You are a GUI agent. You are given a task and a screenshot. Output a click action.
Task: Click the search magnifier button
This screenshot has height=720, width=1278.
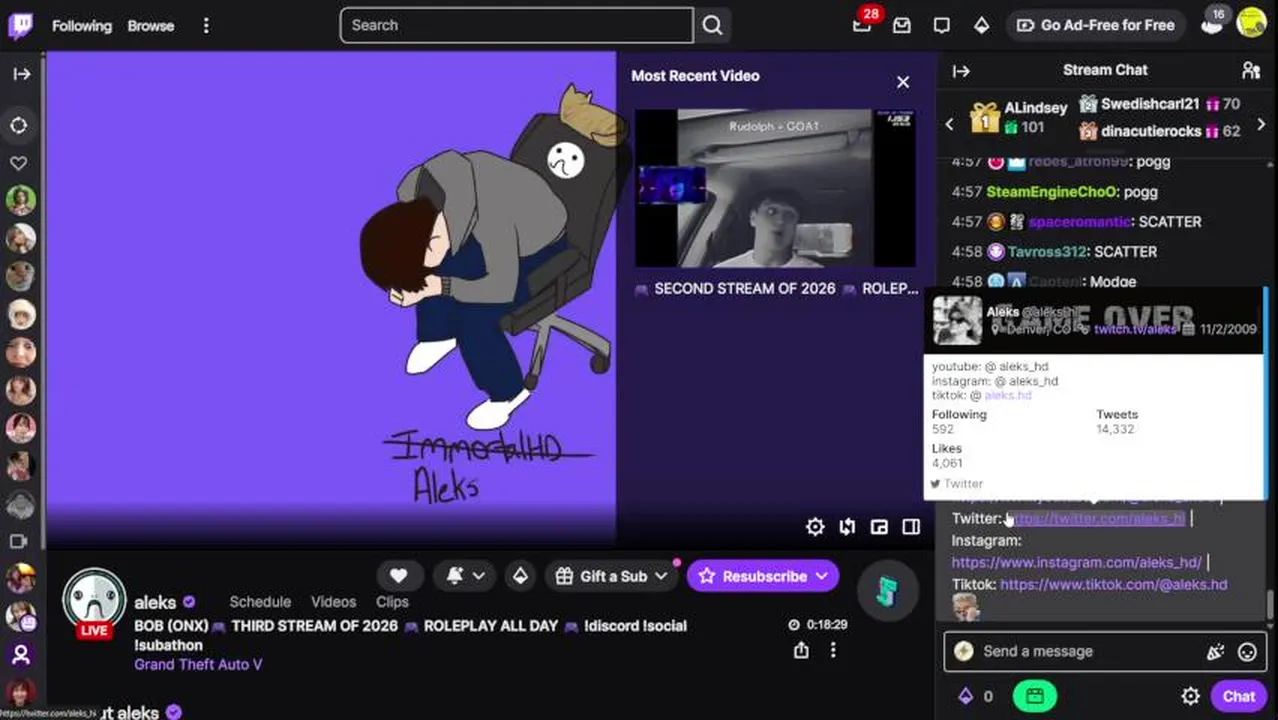pyautogui.click(x=712, y=25)
